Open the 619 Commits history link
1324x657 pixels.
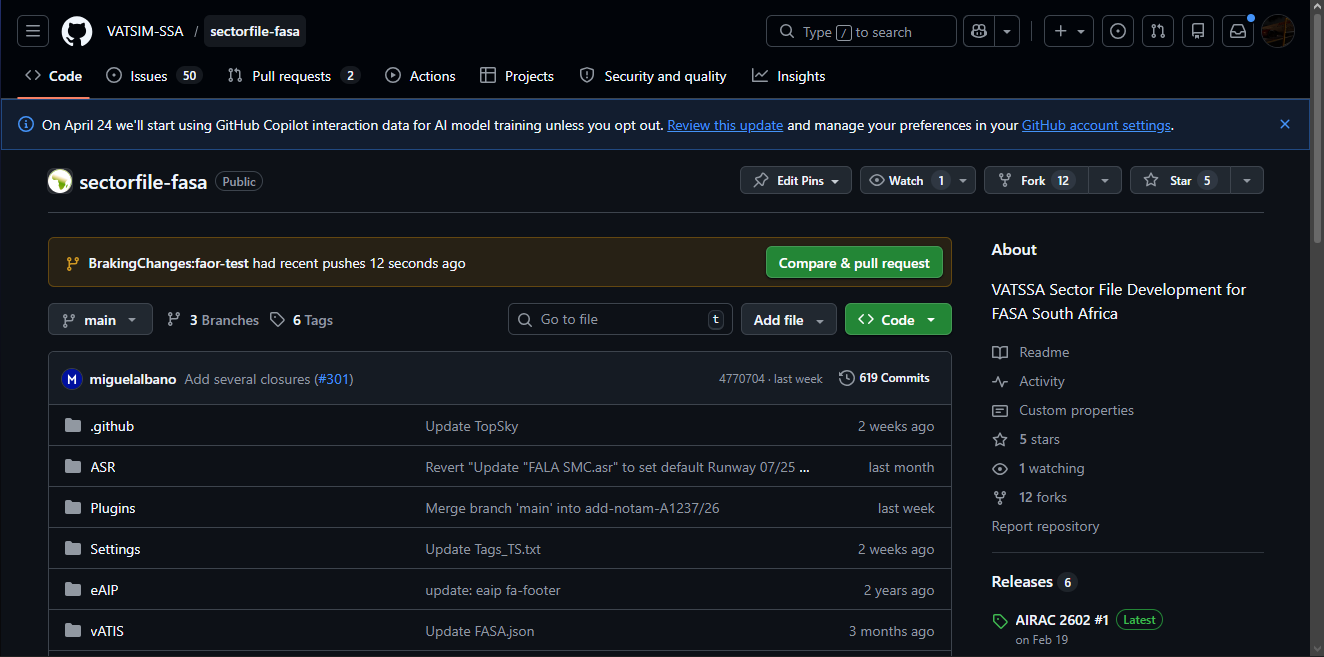884,378
